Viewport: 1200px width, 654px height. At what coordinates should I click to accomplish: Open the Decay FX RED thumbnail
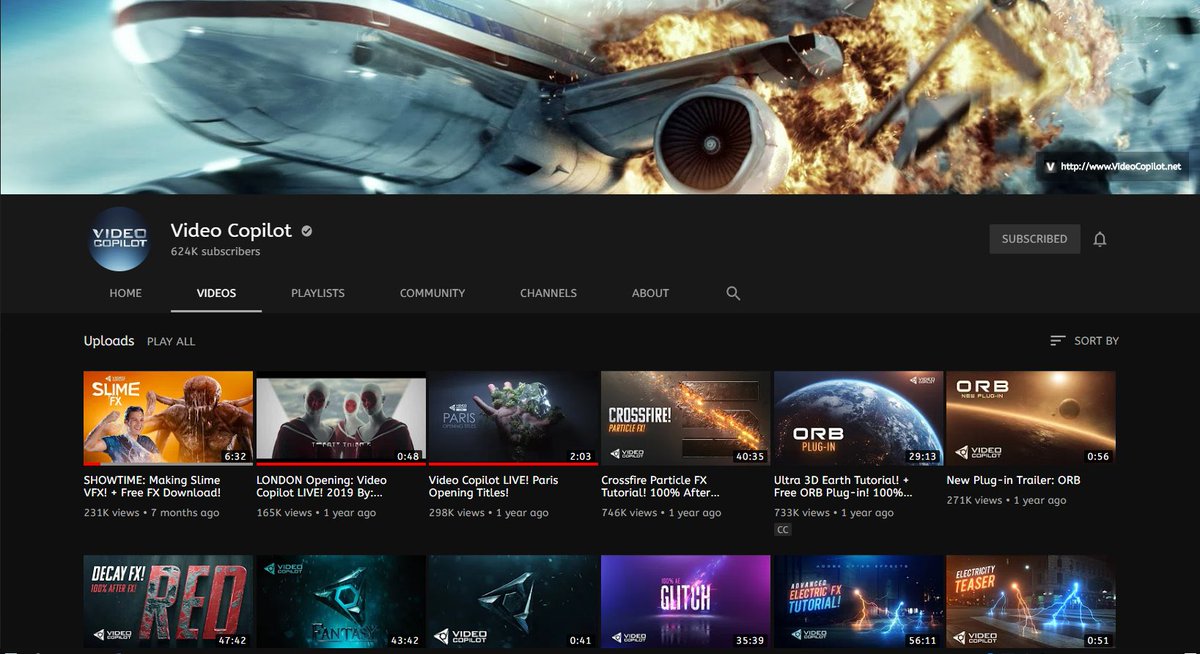pos(168,603)
